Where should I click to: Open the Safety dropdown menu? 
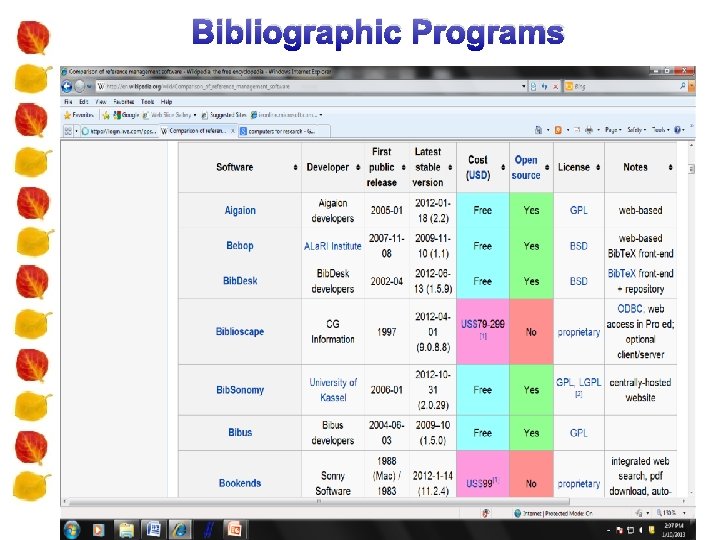(636, 130)
